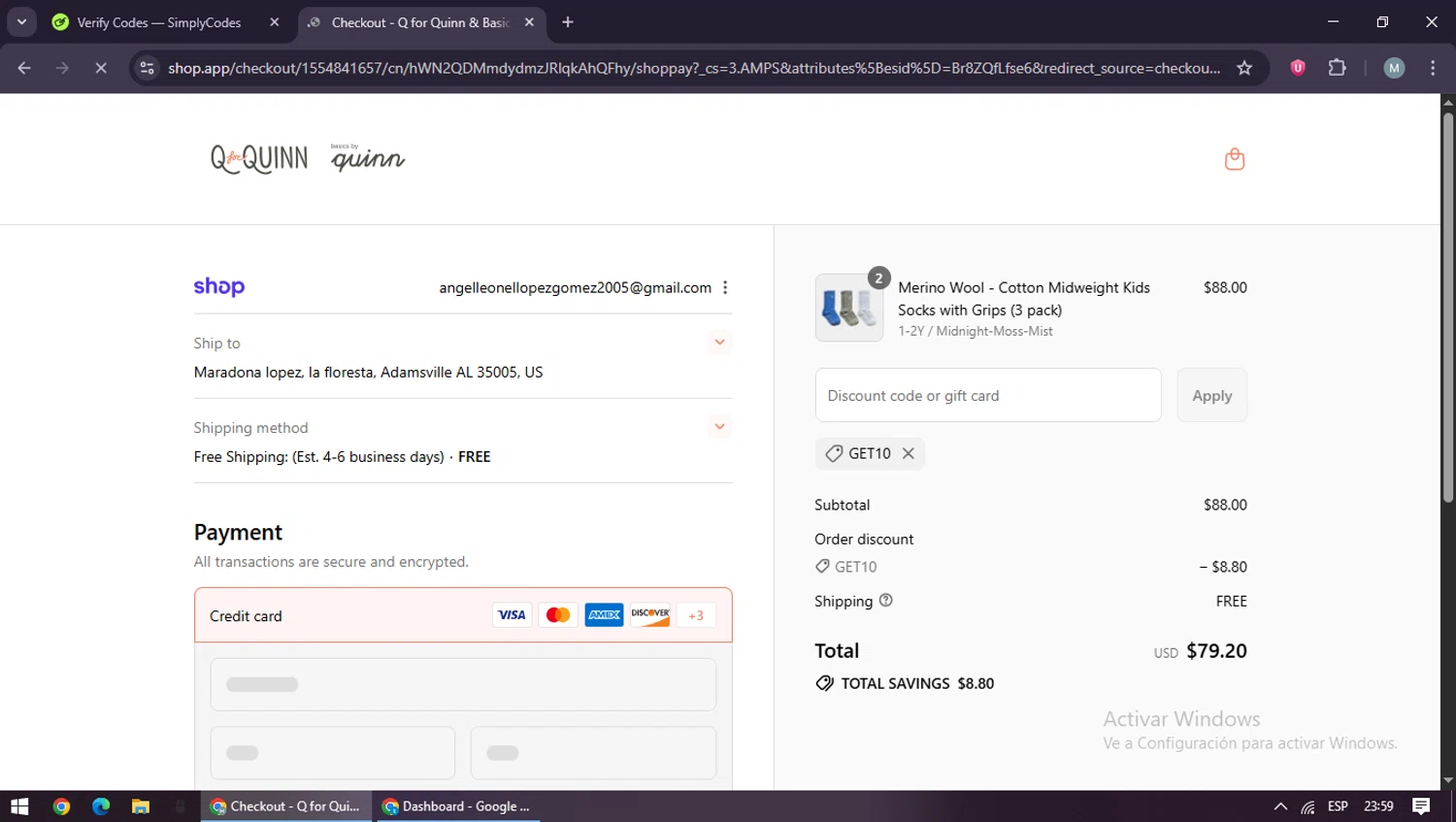
Task: Close the Verify Codes — SimplyCodes tab
Action: 275,22
